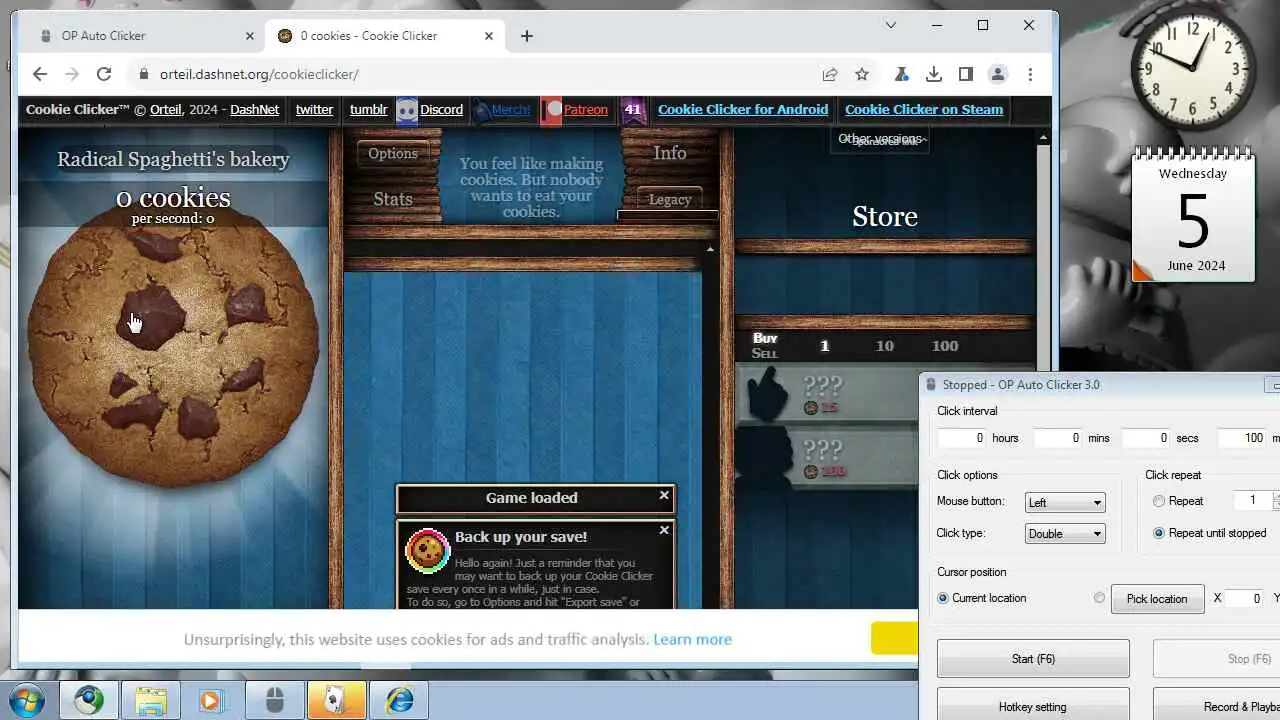Open the extensions flask icon in toolbar

pos(901,74)
